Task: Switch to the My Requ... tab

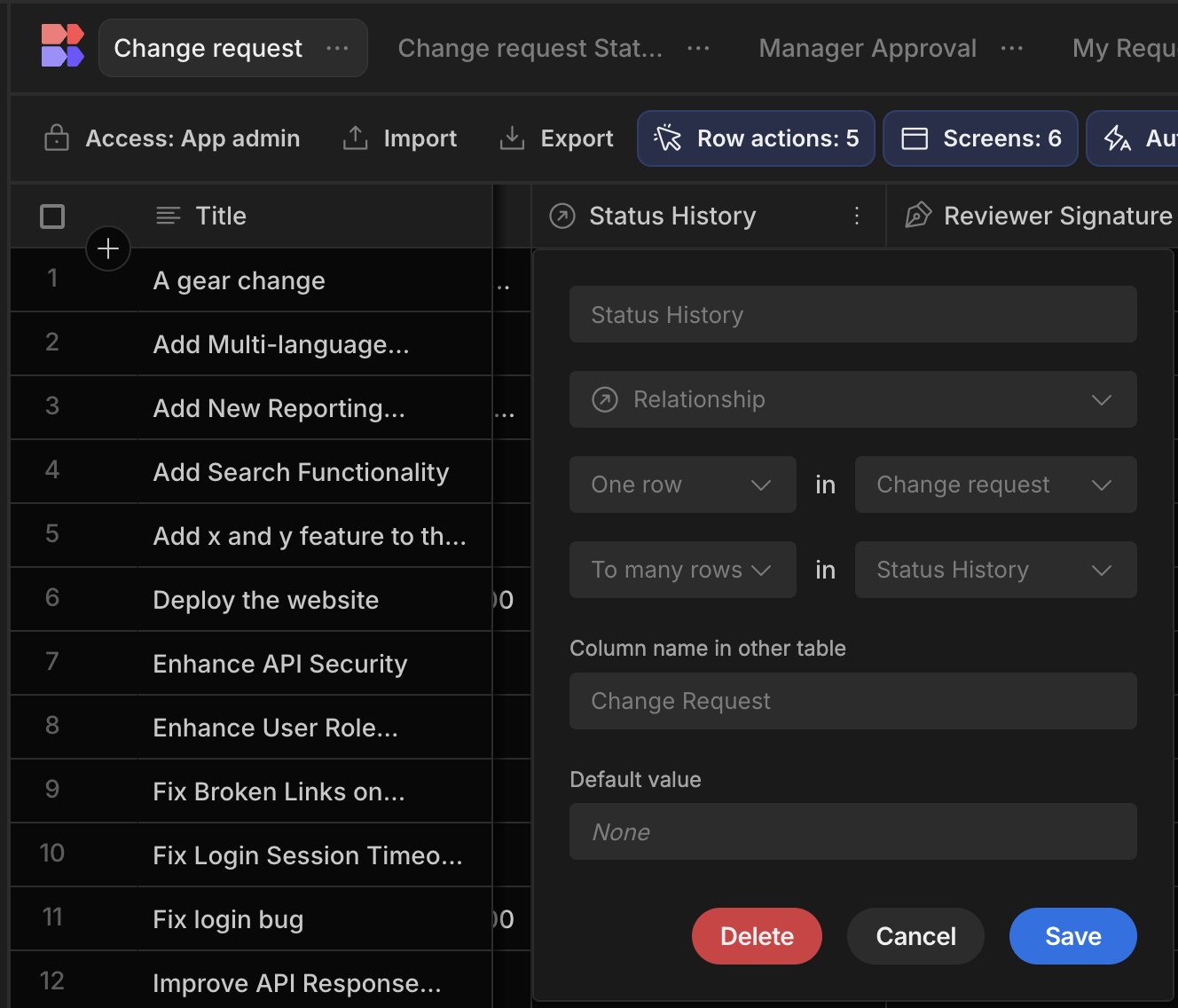Action: pos(1125,48)
